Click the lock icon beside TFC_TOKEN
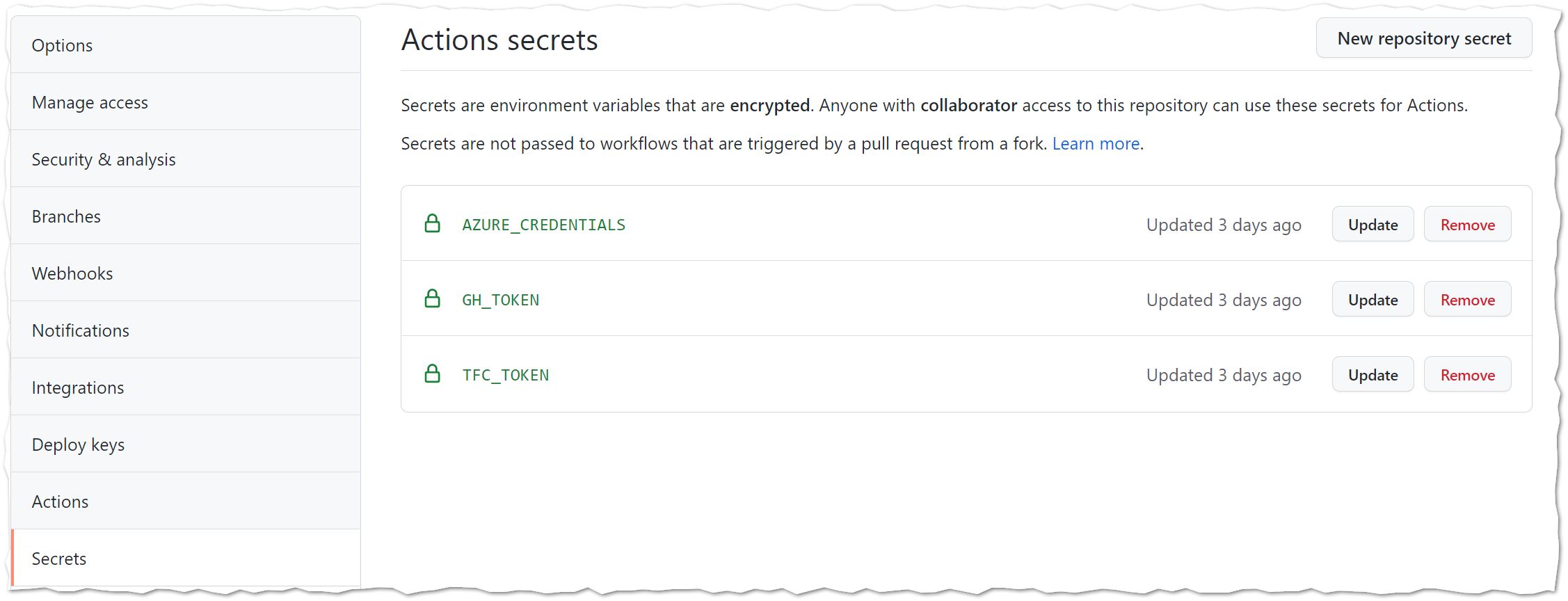The image size is (1568, 601). pos(432,374)
